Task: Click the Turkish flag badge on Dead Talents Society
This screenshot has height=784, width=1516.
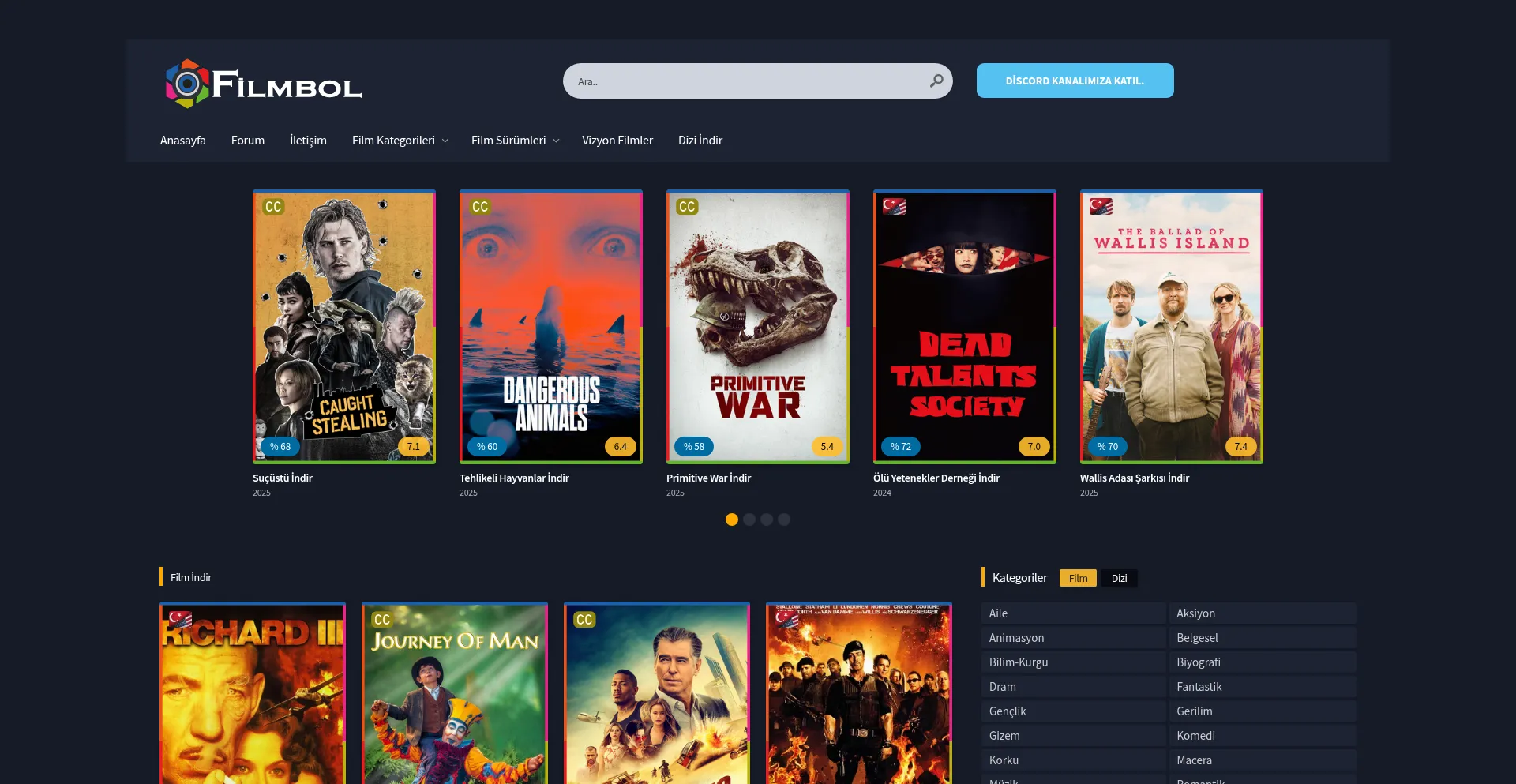Action: click(894, 207)
